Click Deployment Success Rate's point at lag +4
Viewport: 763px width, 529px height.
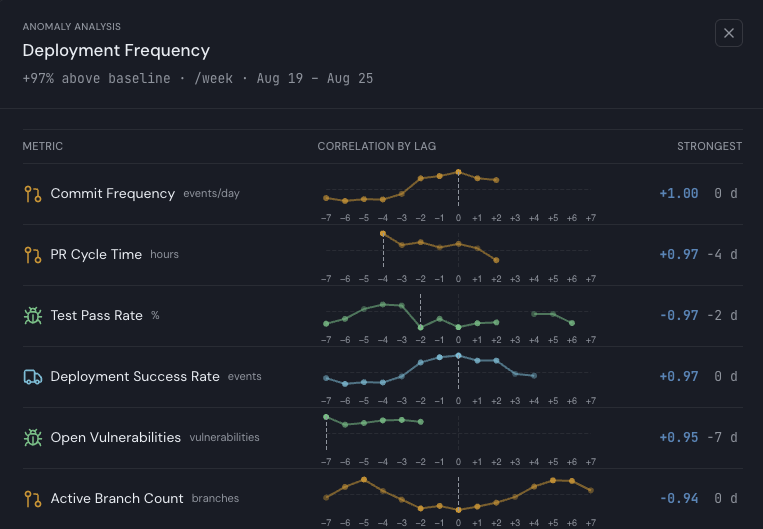[x=534, y=376]
